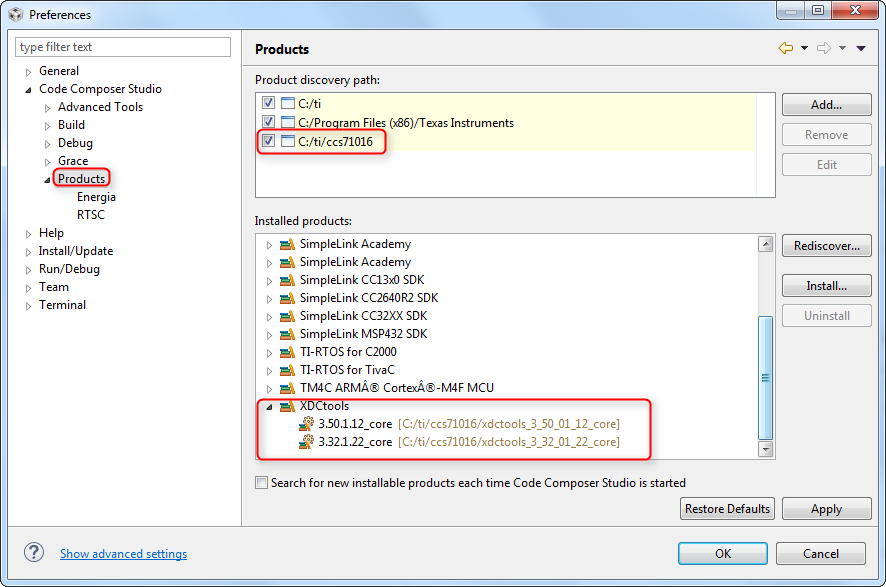Click the 3.50.1.12_core version gear icon
The image size is (886, 587).
[306, 424]
